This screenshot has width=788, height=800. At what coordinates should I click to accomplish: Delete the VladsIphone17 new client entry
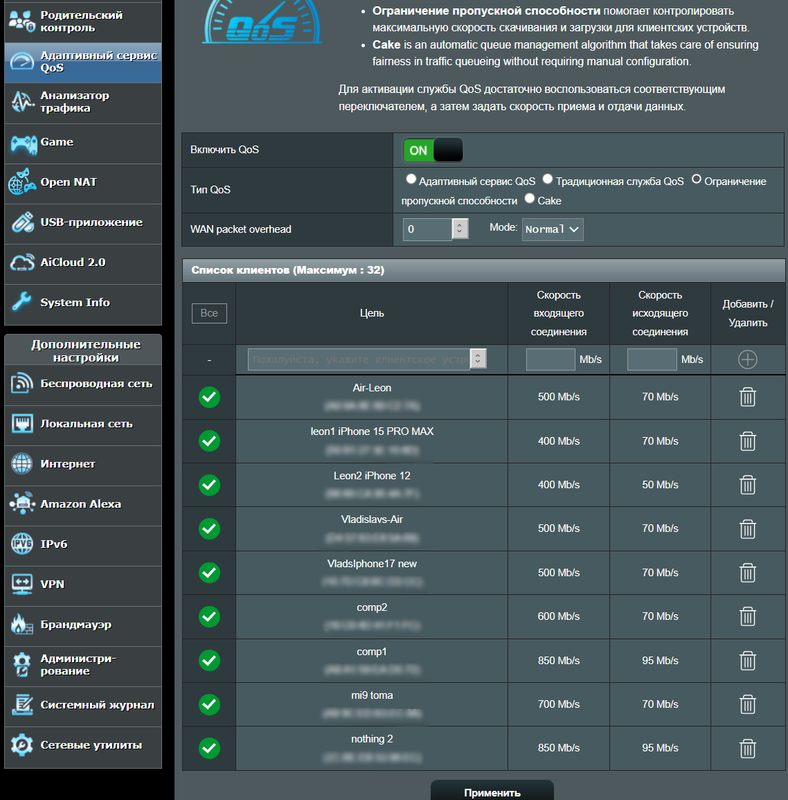click(x=748, y=572)
